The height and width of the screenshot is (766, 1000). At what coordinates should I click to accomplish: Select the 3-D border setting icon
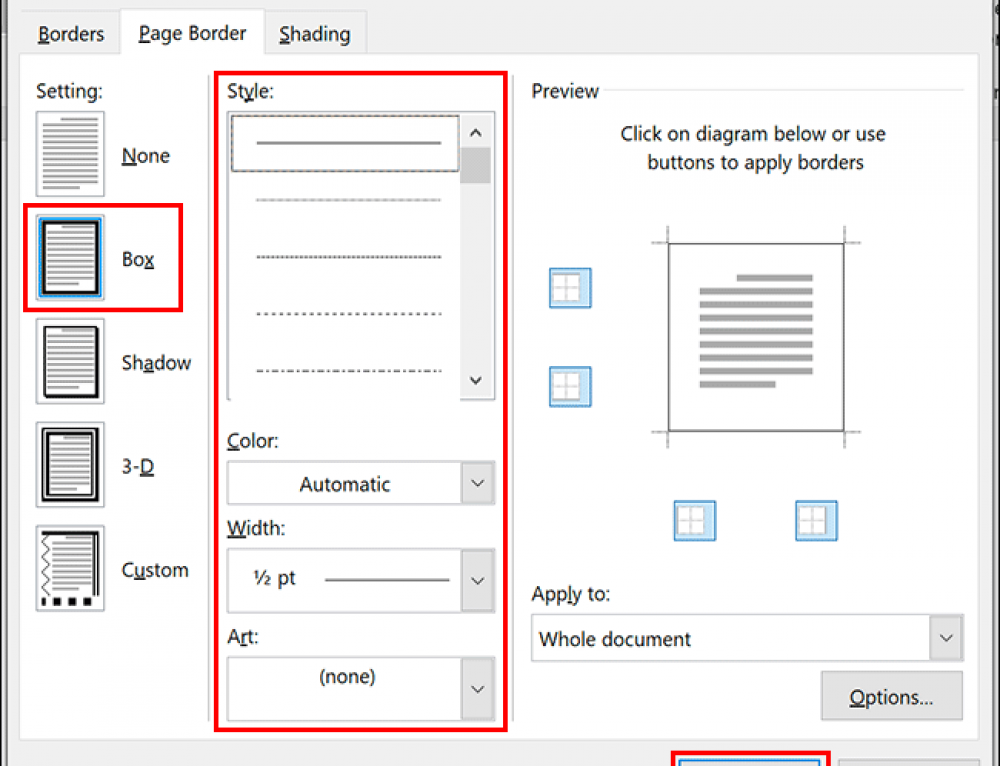[x=70, y=465]
